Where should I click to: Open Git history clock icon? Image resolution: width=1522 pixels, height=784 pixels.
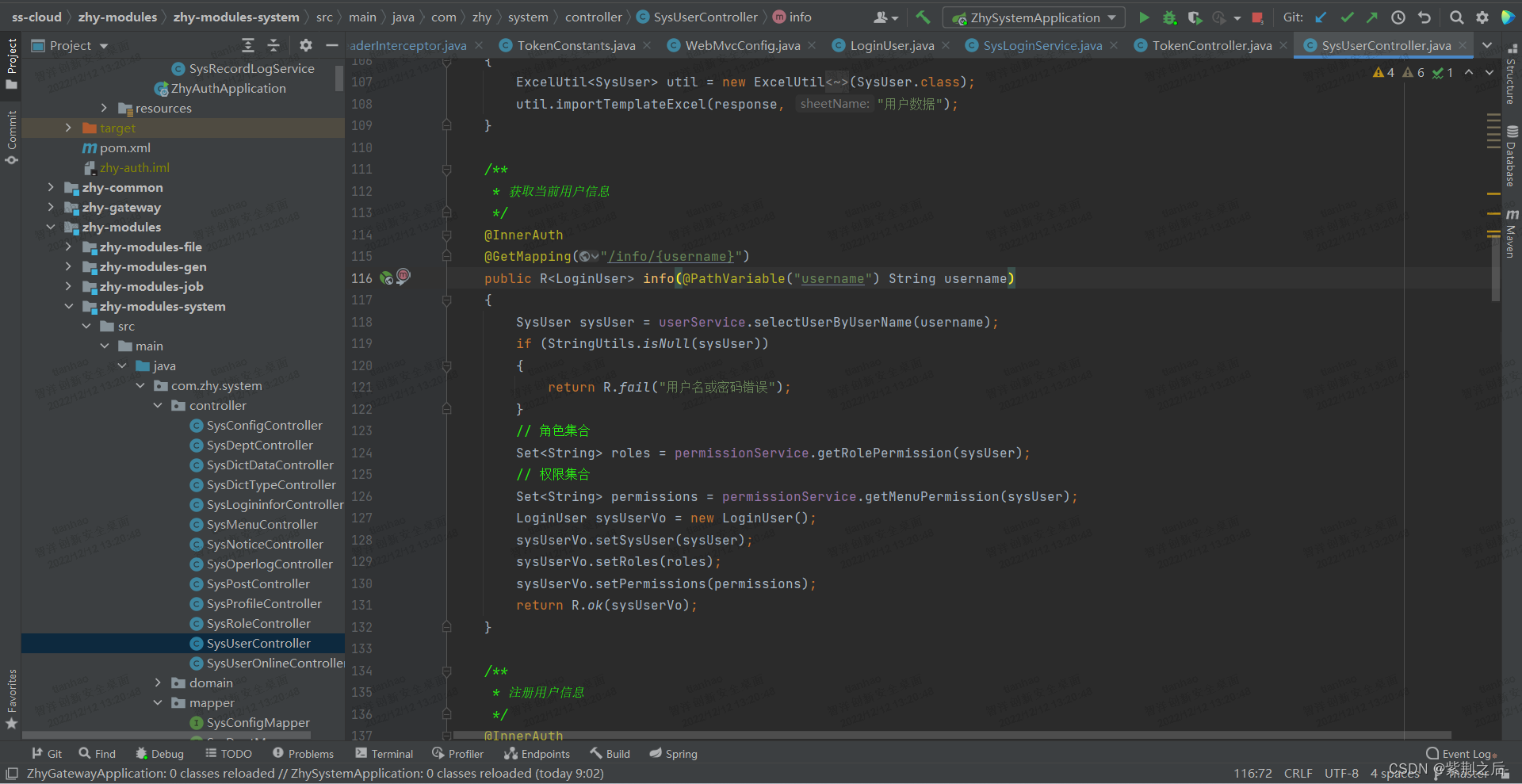pyautogui.click(x=1398, y=17)
